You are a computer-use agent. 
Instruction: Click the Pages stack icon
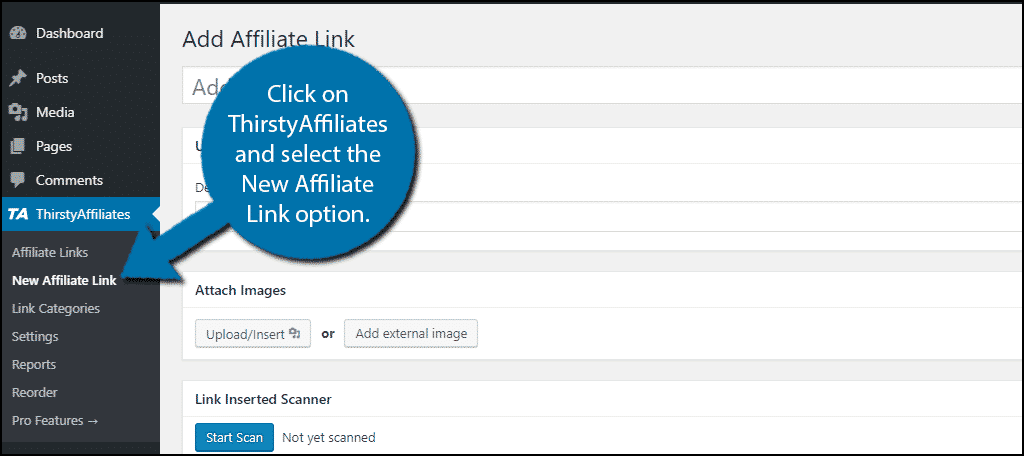tap(18, 146)
